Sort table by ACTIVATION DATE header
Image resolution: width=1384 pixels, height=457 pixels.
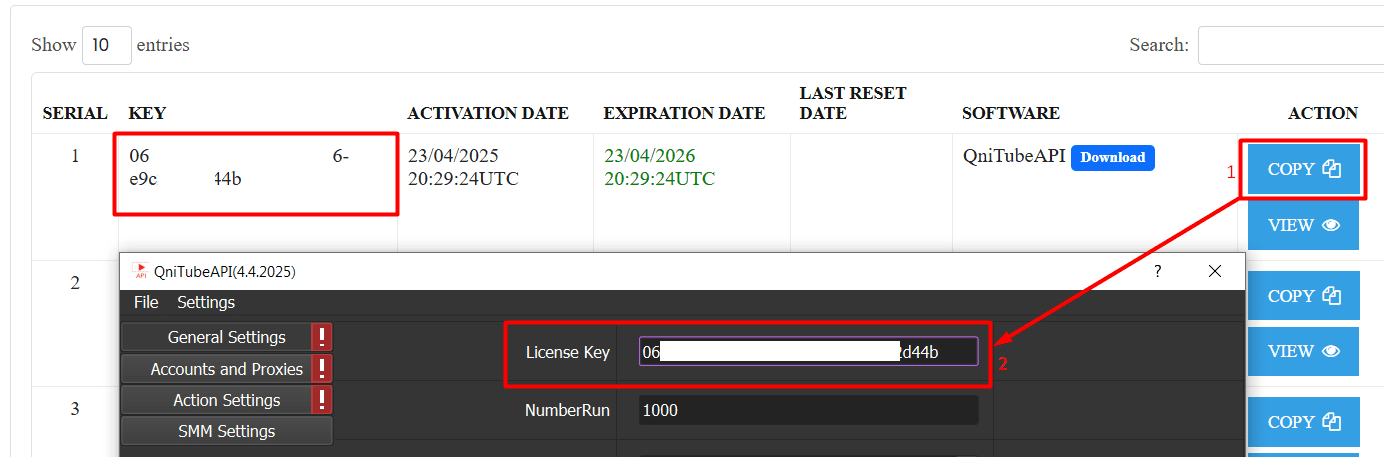(x=488, y=113)
